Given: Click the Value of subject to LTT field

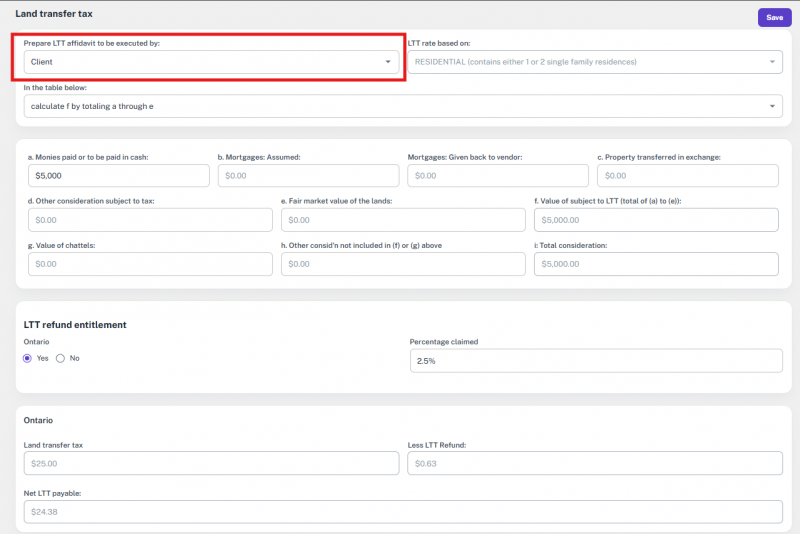Looking at the screenshot, I should point(656,219).
